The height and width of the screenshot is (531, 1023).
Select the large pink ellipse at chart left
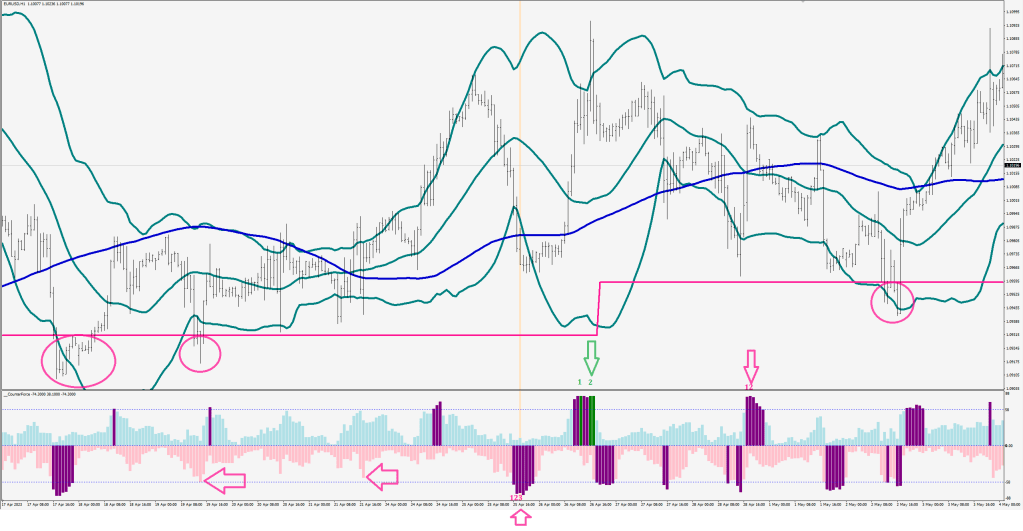click(78, 360)
